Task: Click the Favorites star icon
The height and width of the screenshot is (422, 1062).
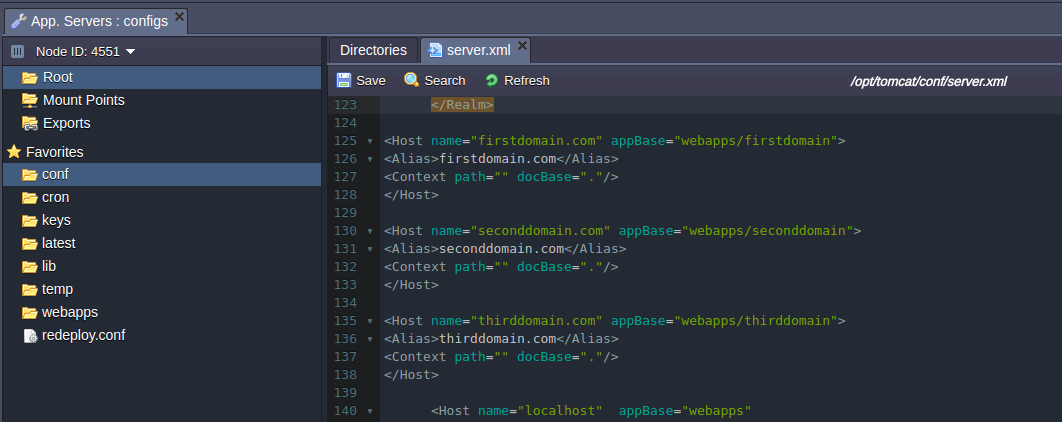Action: click(x=14, y=152)
